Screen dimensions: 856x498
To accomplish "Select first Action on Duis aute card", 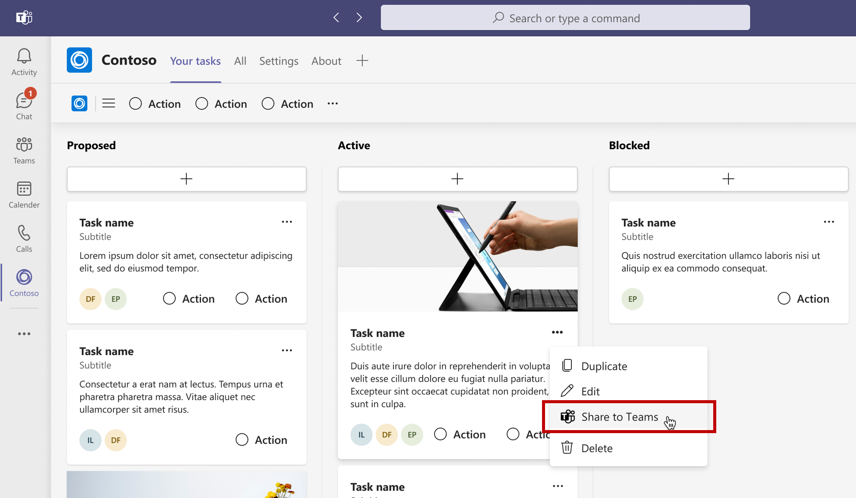I will tap(441, 434).
